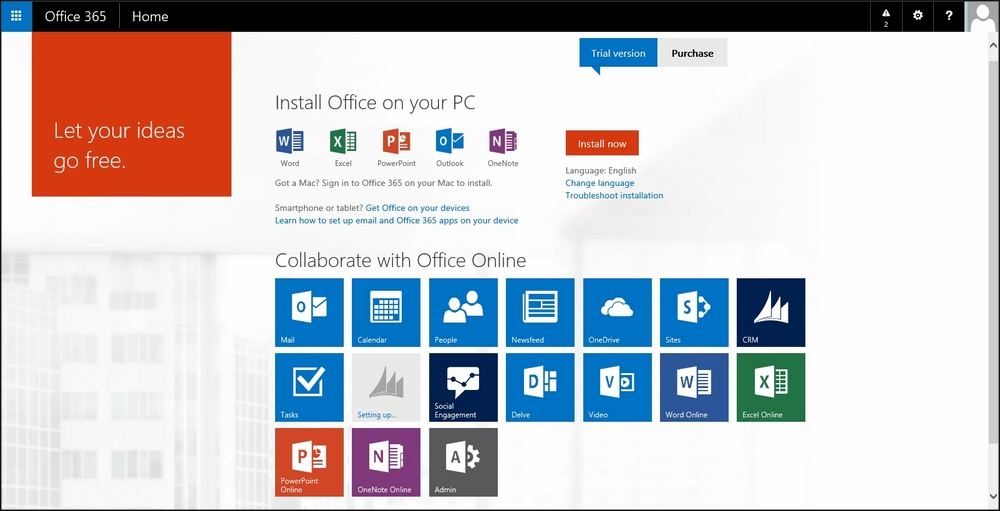The image size is (1000, 511).
Task: Click the Troubleshoot installation link
Action: click(x=614, y=195)
